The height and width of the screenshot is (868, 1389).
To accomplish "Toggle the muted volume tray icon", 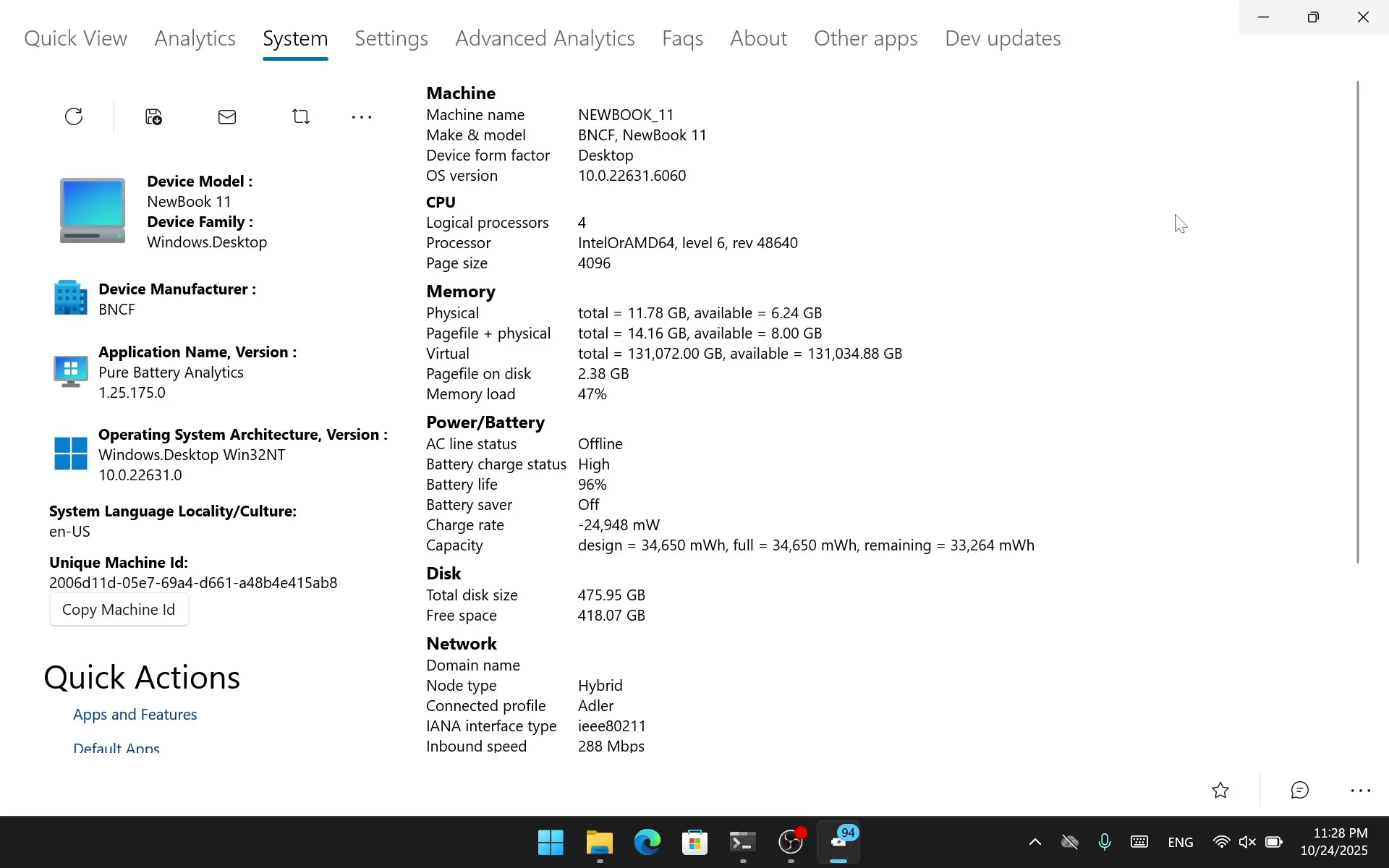I will pos(1247,842).
